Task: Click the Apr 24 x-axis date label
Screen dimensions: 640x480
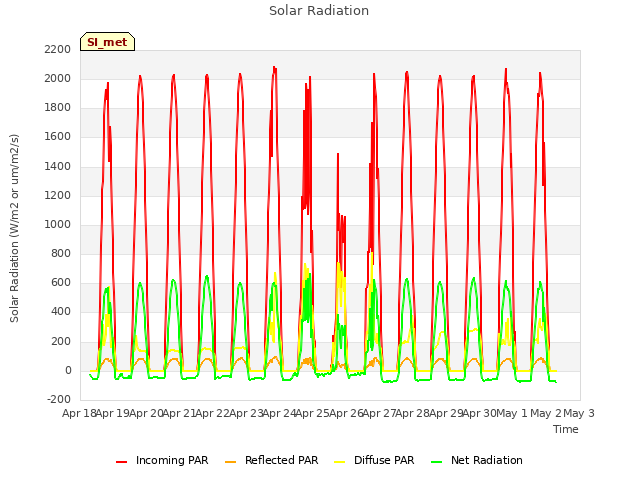Action: [280, 413]
